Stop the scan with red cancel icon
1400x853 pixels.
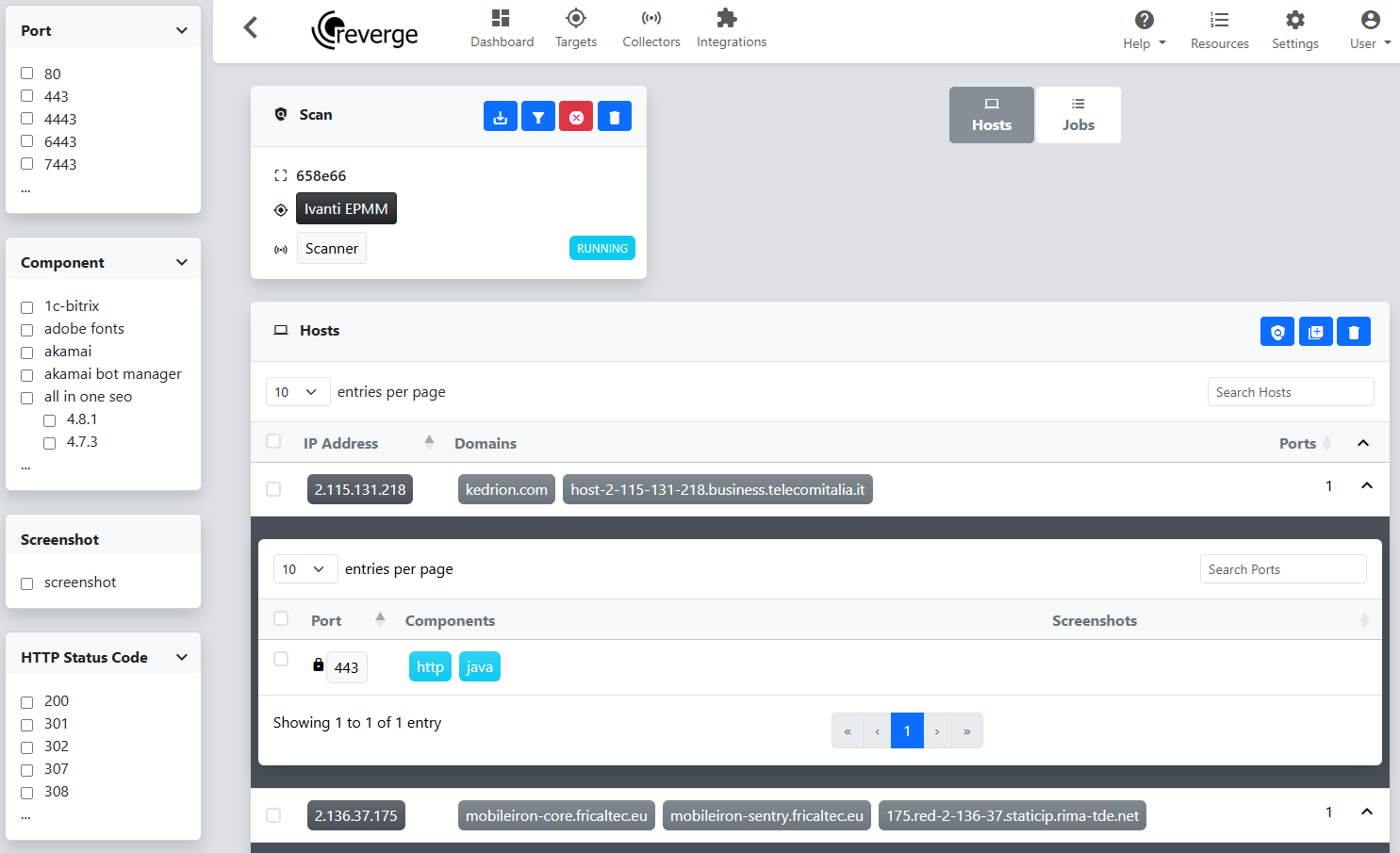point(576,117)
